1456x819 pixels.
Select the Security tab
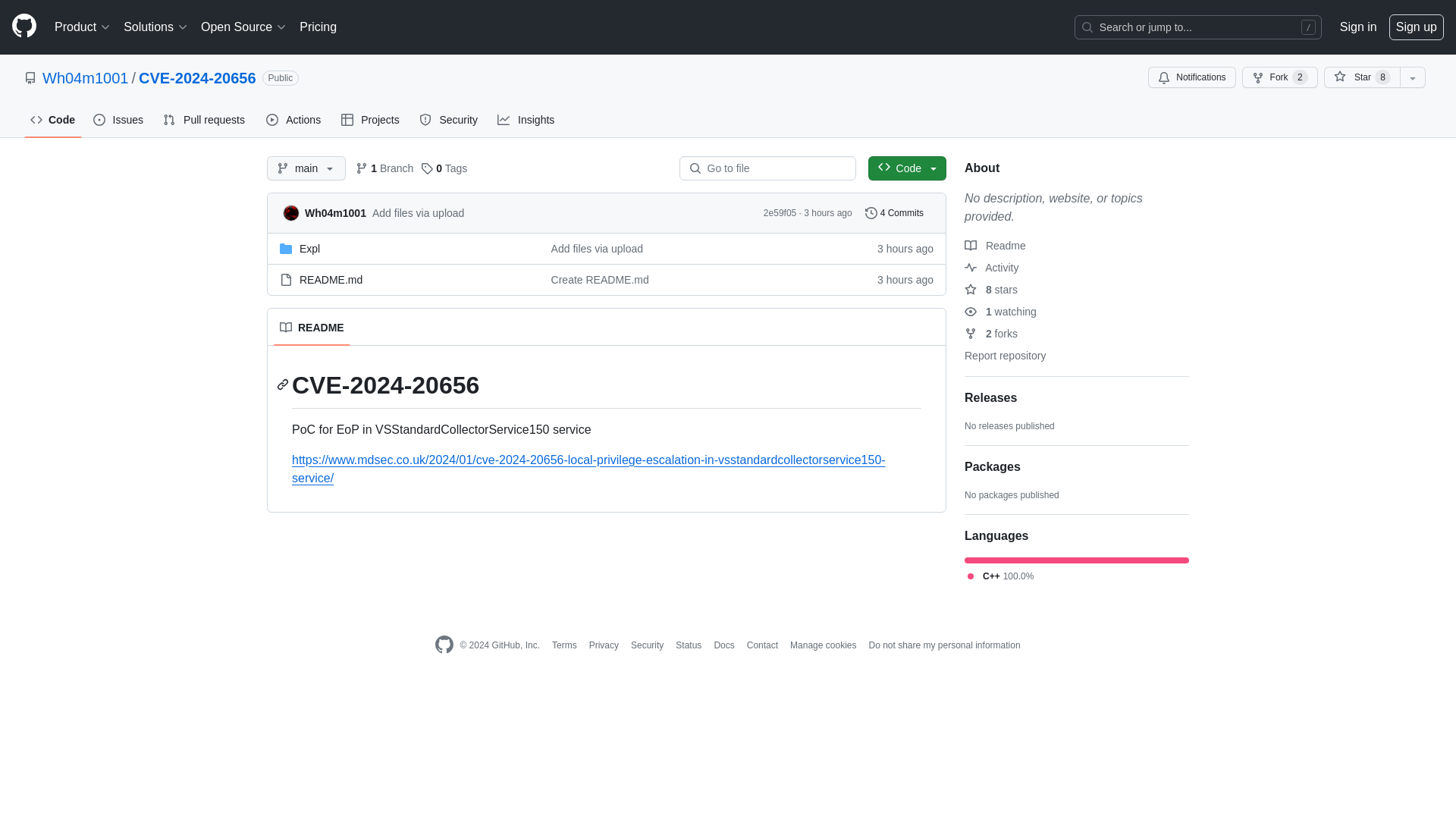449,120
